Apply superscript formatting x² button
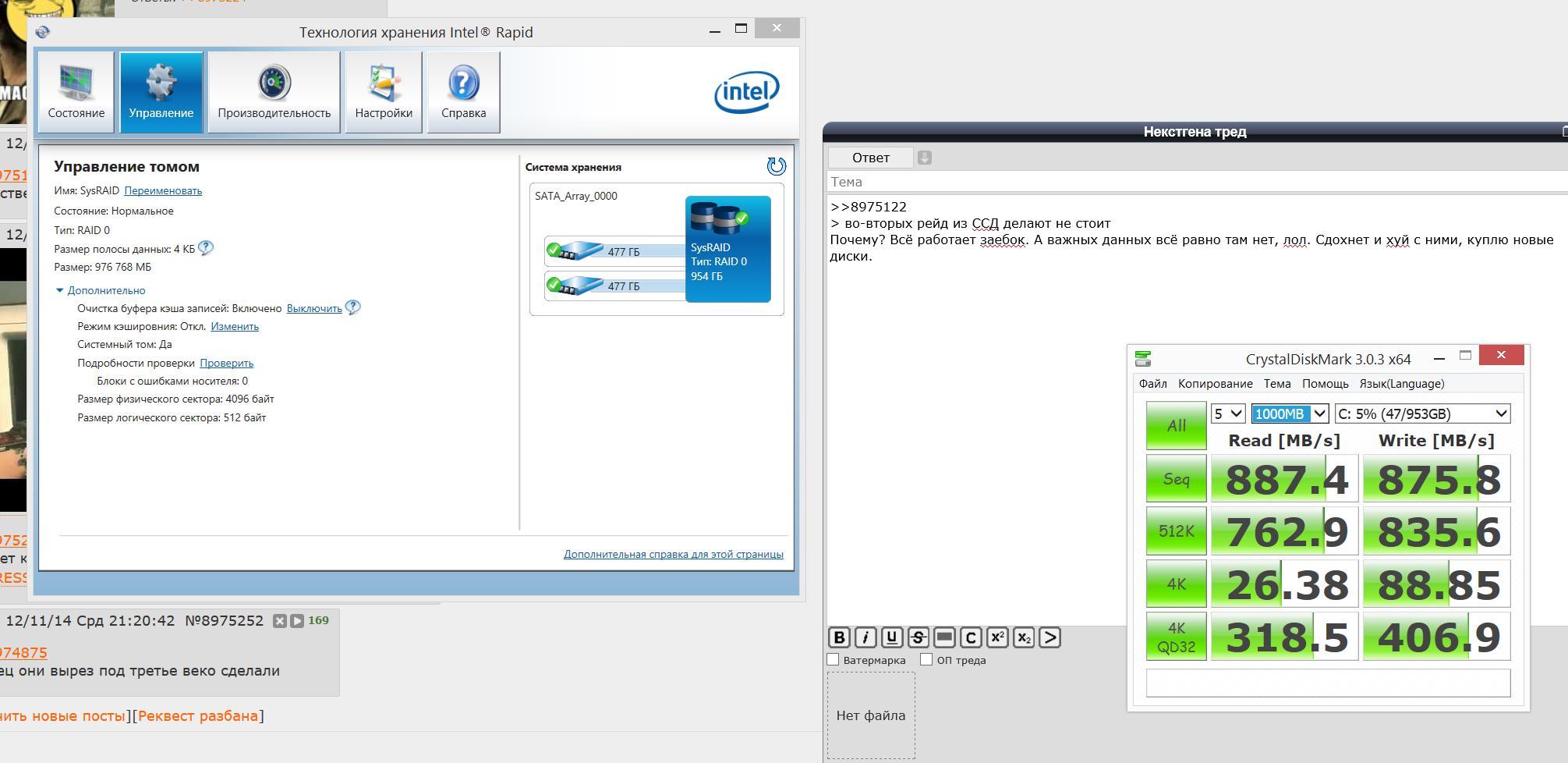Viewport: 1568px width, 763px height. coord(997,638)
